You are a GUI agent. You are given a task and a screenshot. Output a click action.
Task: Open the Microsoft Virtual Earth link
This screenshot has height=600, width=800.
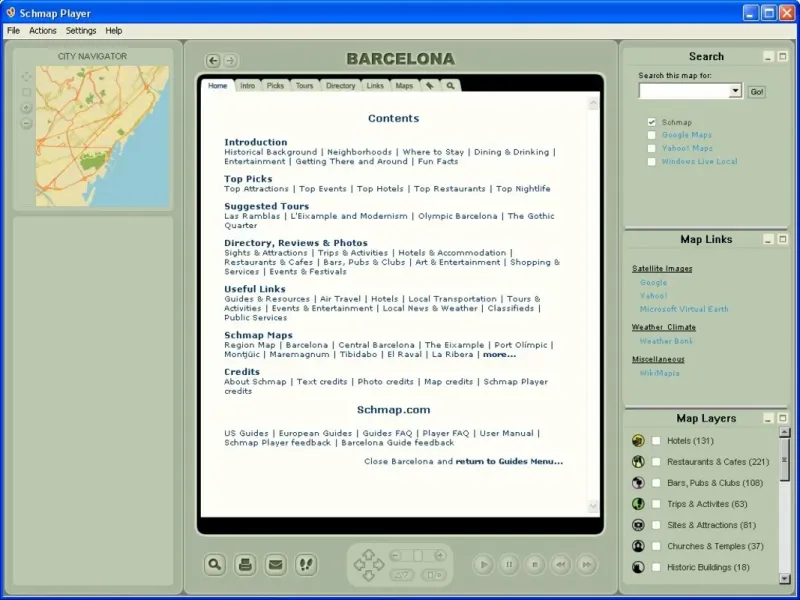(x=684, y=309)
